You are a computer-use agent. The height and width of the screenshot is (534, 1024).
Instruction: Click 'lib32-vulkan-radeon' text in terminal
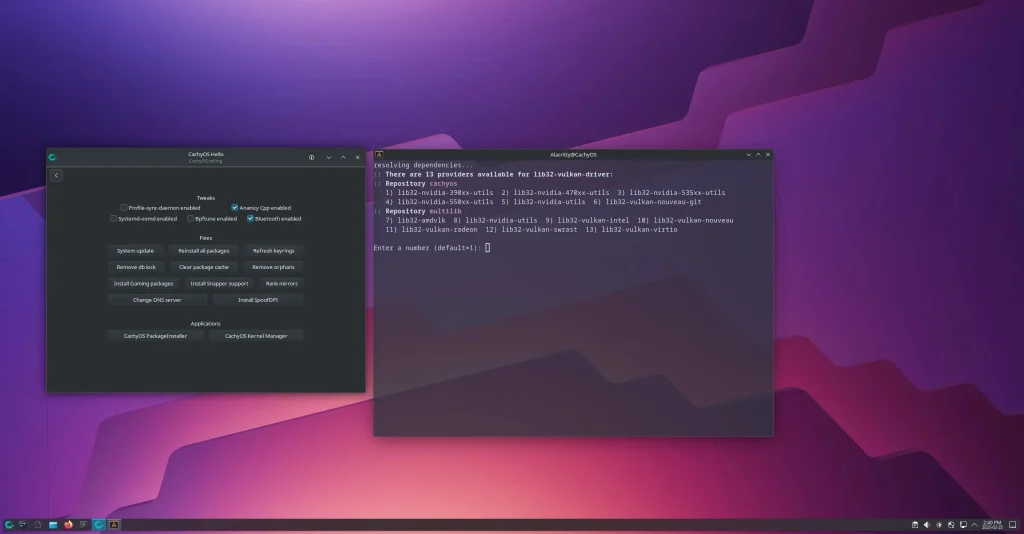(x=440, y=230)
